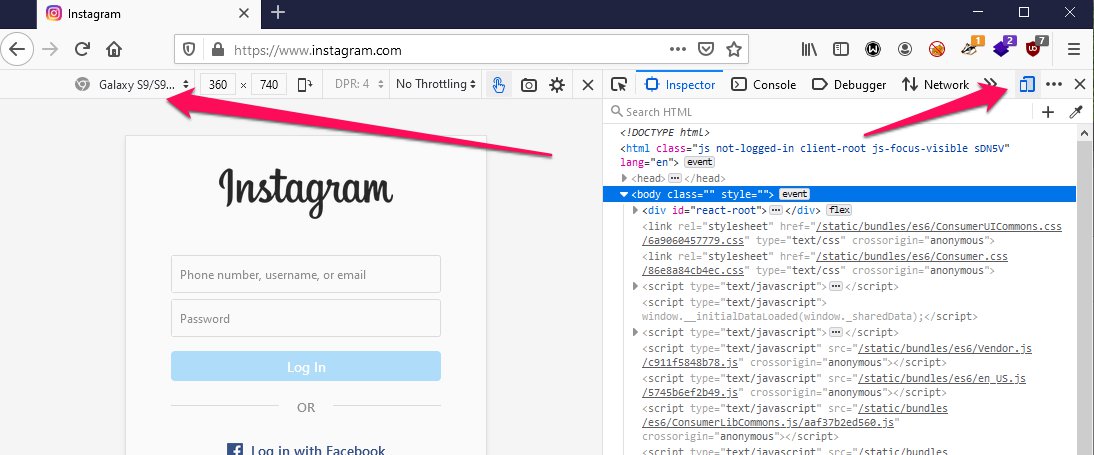1094x455 pixels.
Task: Toggle Responsive Design Mode button in devtools
Action: [1026, 84]
